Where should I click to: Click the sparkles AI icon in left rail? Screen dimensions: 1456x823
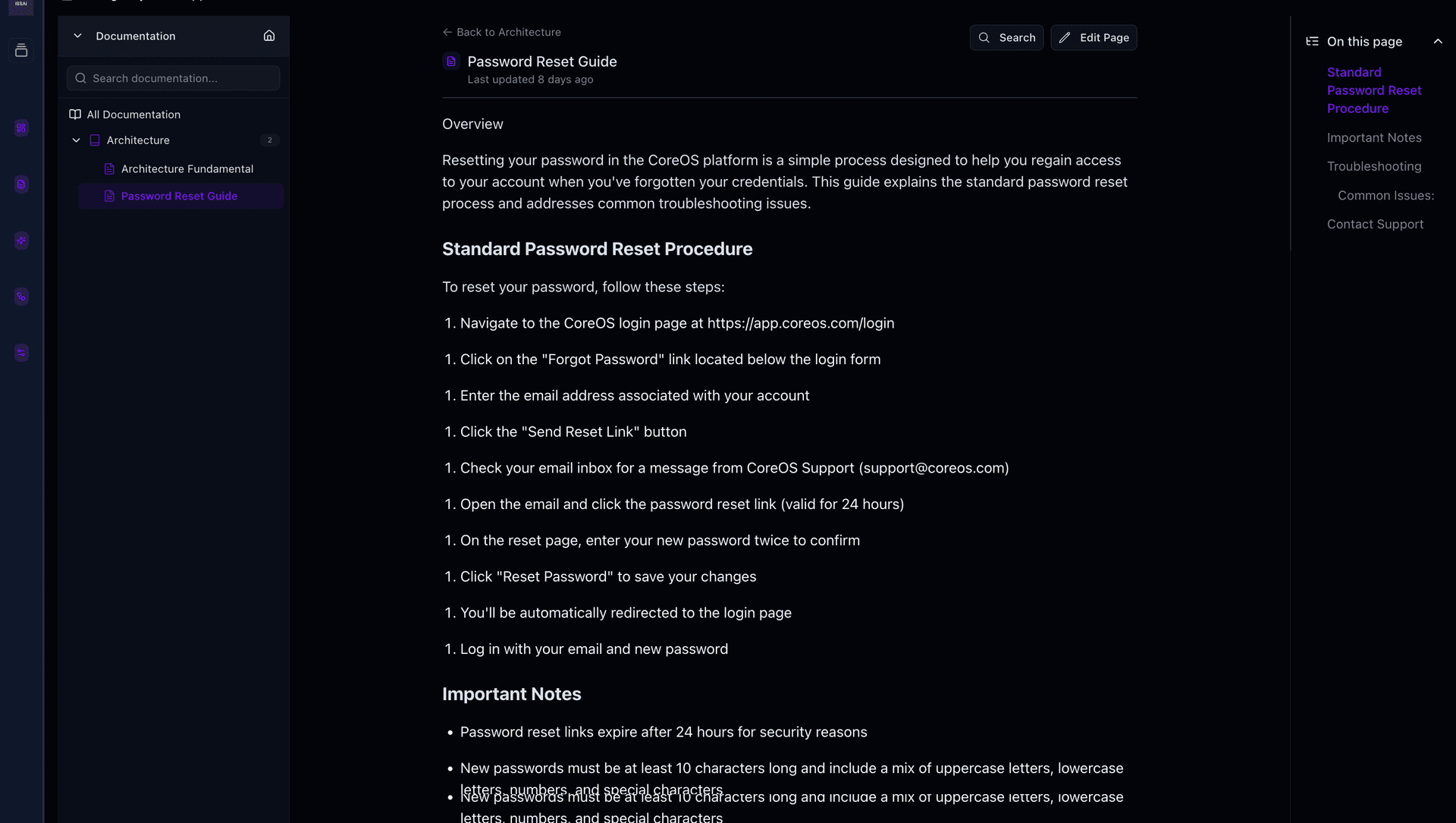click(x=21, y=240)
